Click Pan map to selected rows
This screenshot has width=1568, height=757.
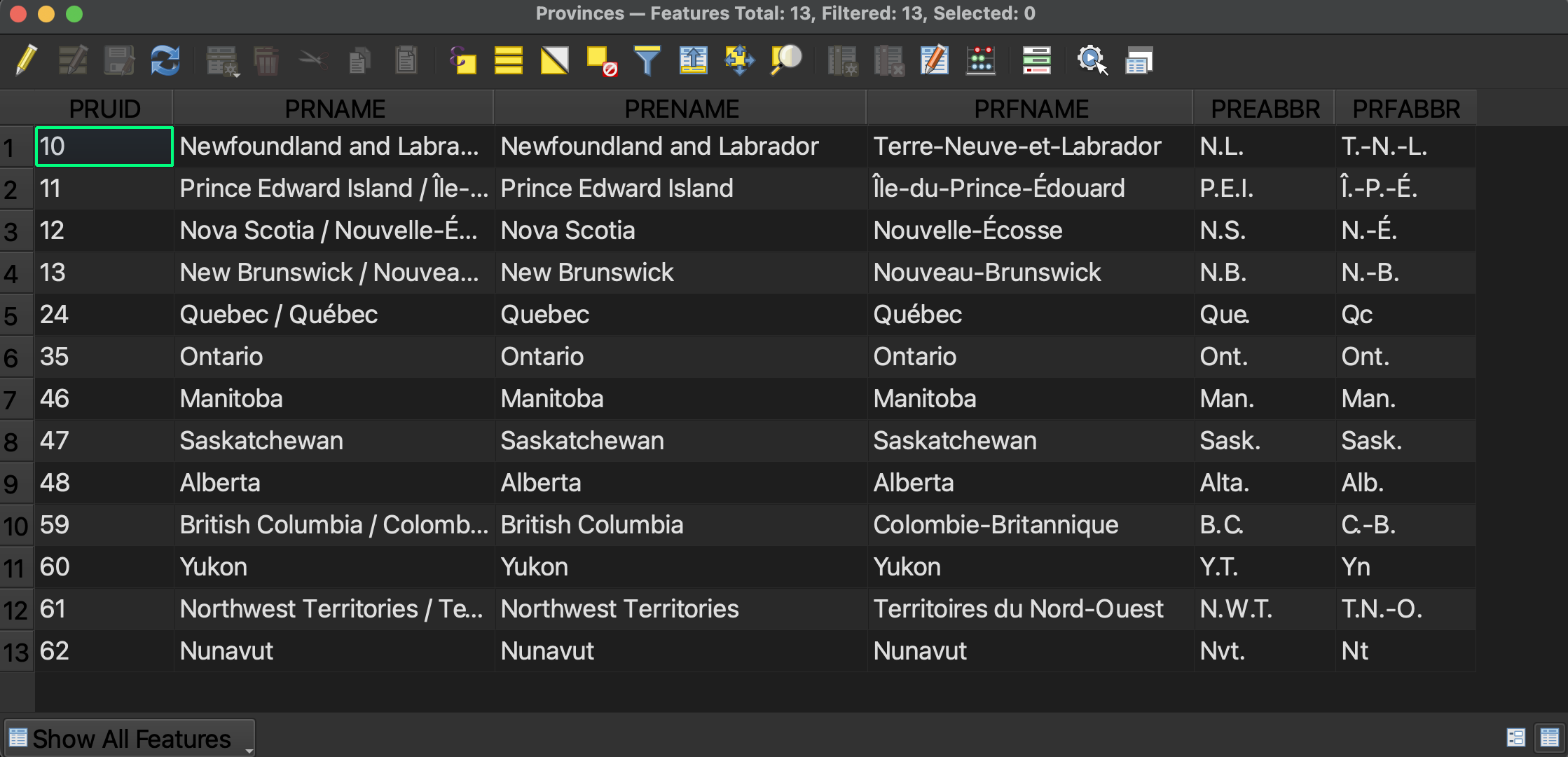(740, 60)
